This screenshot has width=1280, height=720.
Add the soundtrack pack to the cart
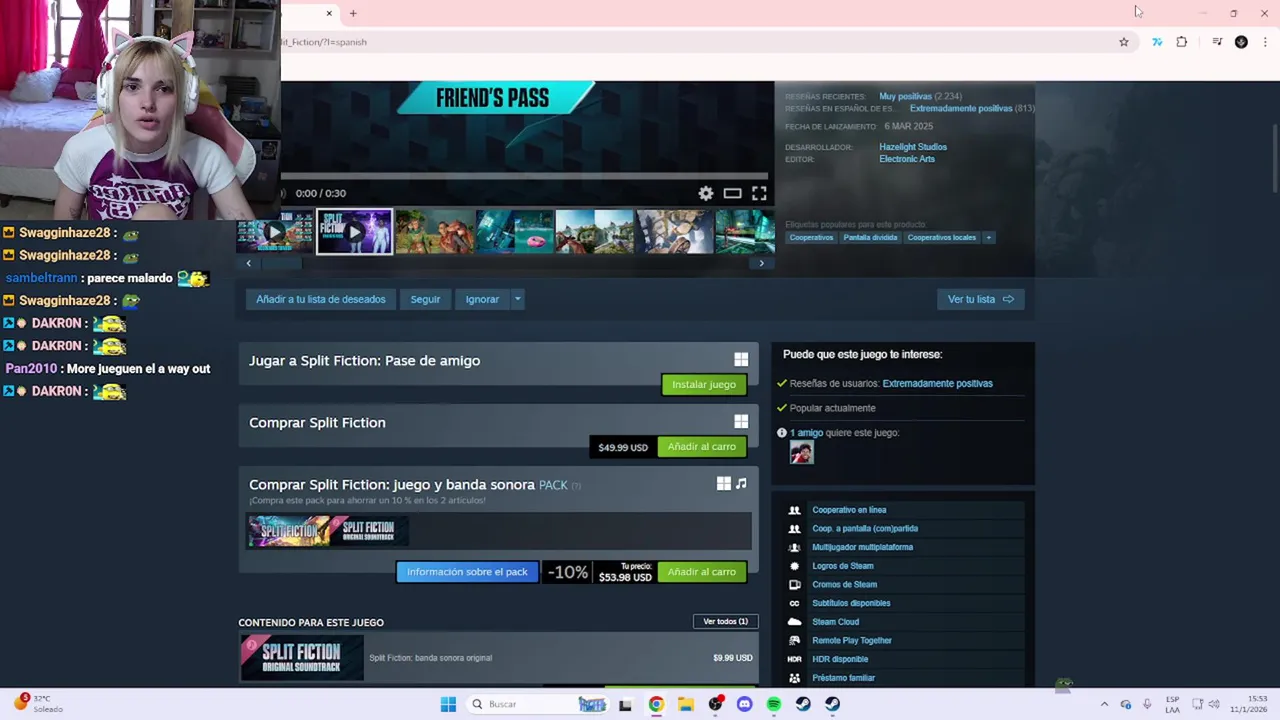[x=702, y=572]
